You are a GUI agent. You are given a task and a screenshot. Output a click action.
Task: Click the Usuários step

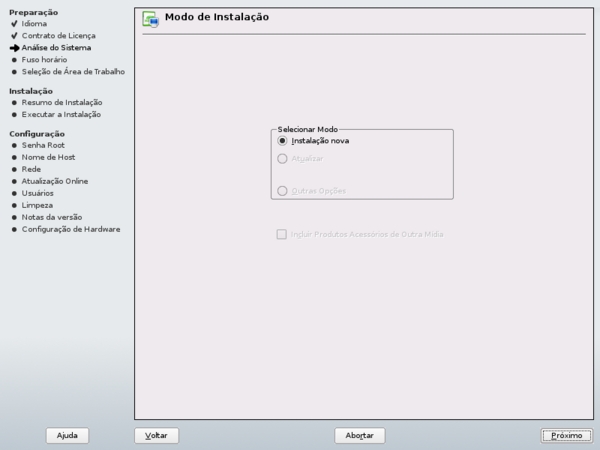pos(38,193)
